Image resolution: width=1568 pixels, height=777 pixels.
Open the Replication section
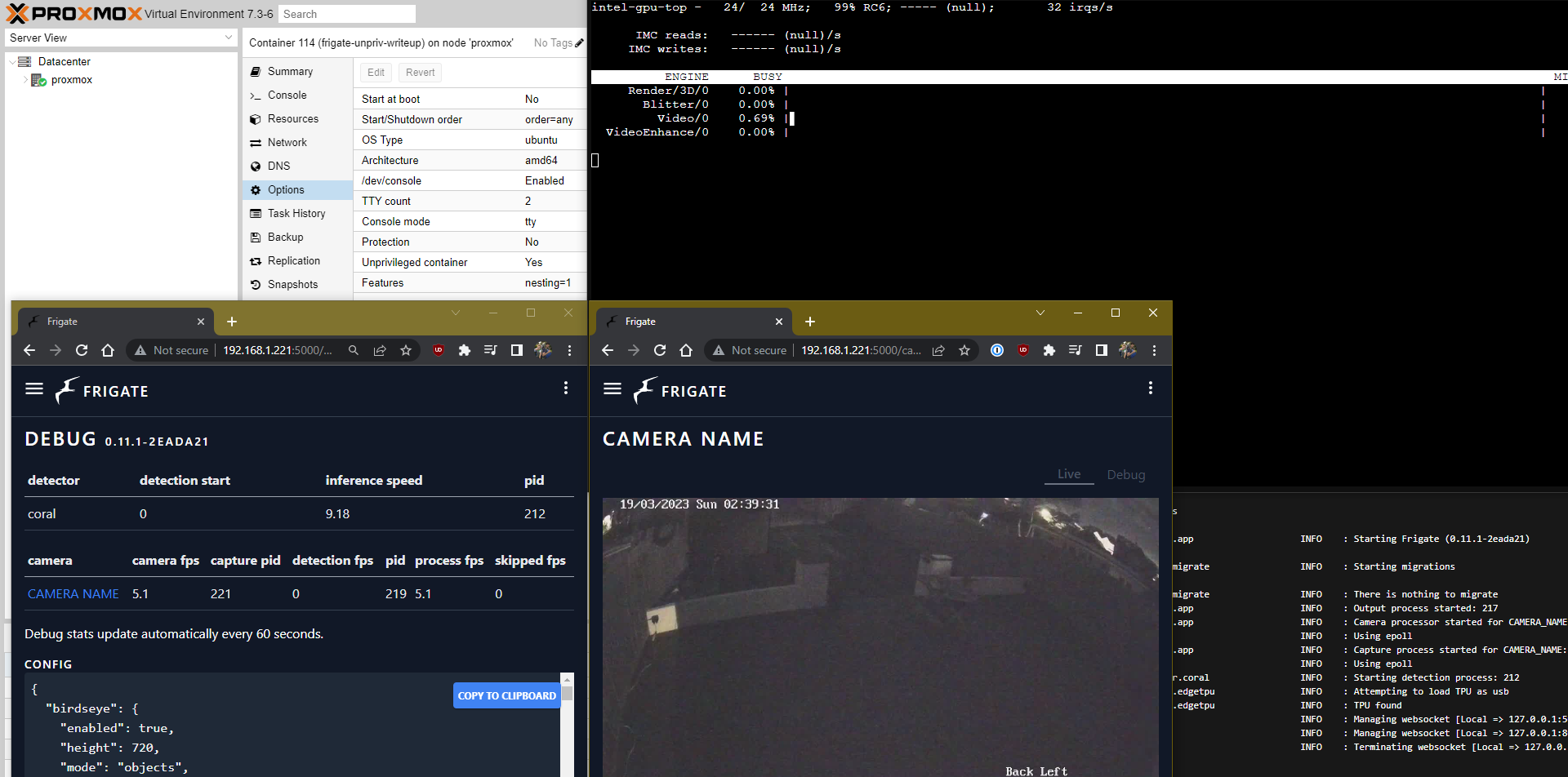(297, 261)
